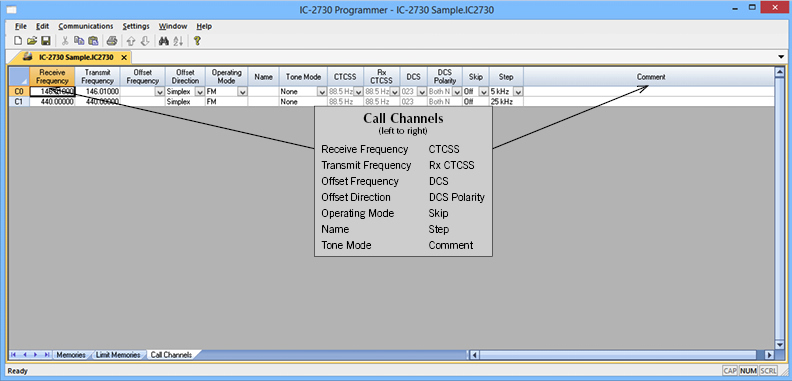Click the Sort icon in toolbar
The height and width of the screenshot is (381, 792).
(178, 41)
